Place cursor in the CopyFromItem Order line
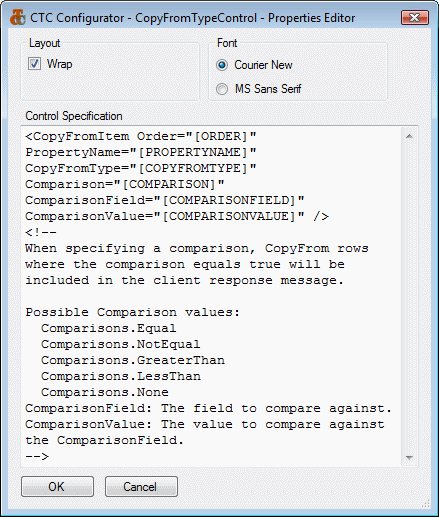This screenshot has width=439, height=517. 141,136
